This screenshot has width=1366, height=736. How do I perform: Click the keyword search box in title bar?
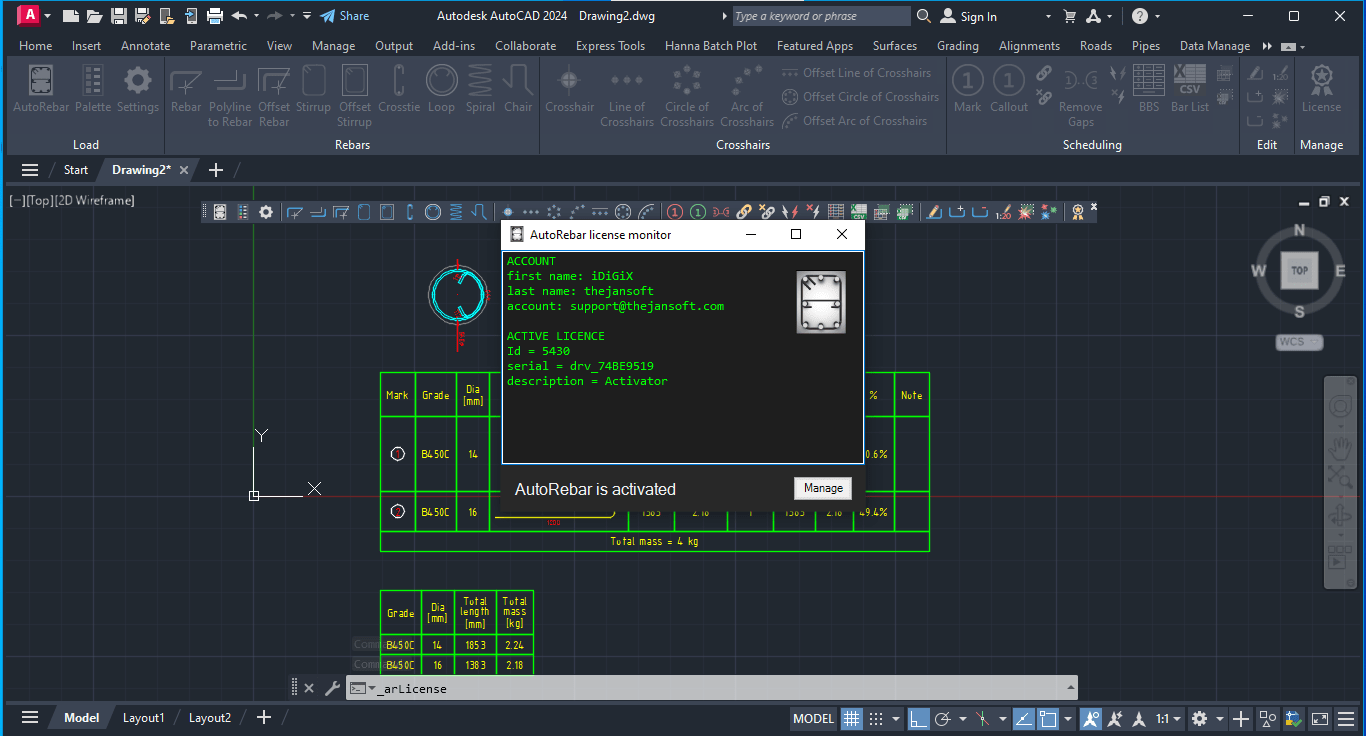(x=820, y=16)
